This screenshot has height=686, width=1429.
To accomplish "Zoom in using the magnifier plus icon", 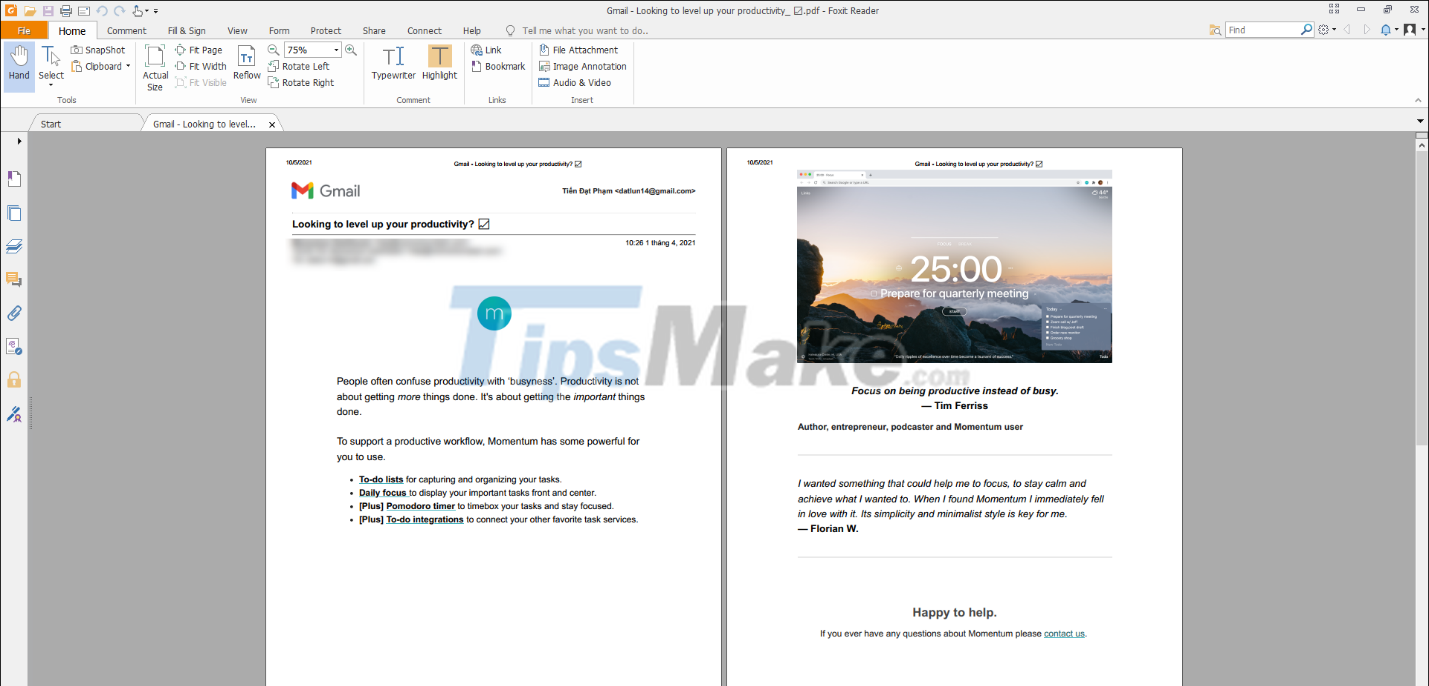I will point(351,49).
